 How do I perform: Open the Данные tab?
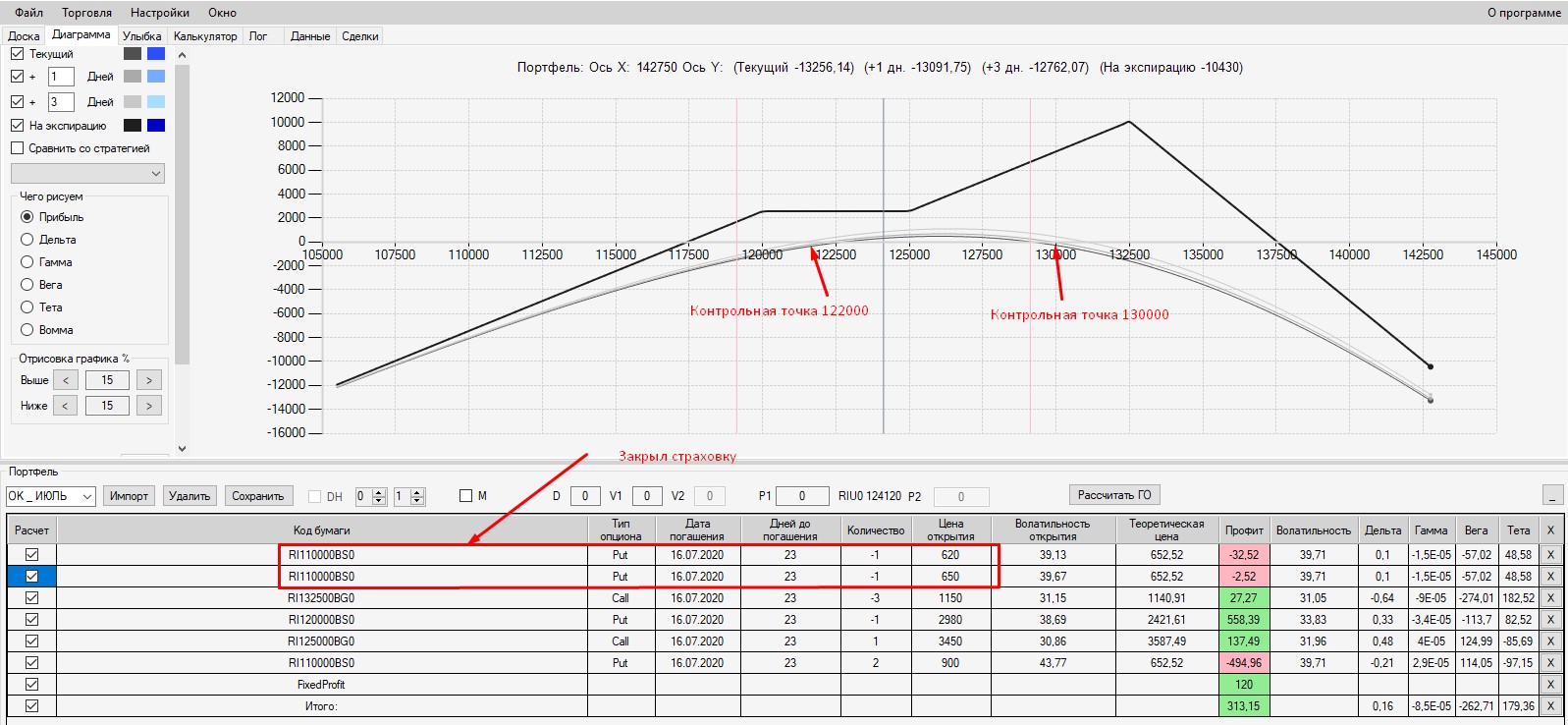click(x=310, y=36)
